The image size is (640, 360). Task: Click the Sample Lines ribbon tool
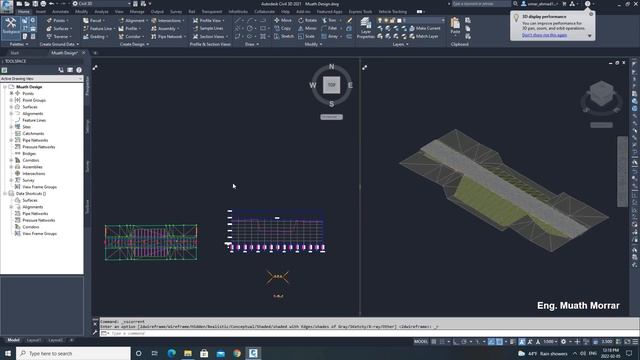[x=208, y=29]
